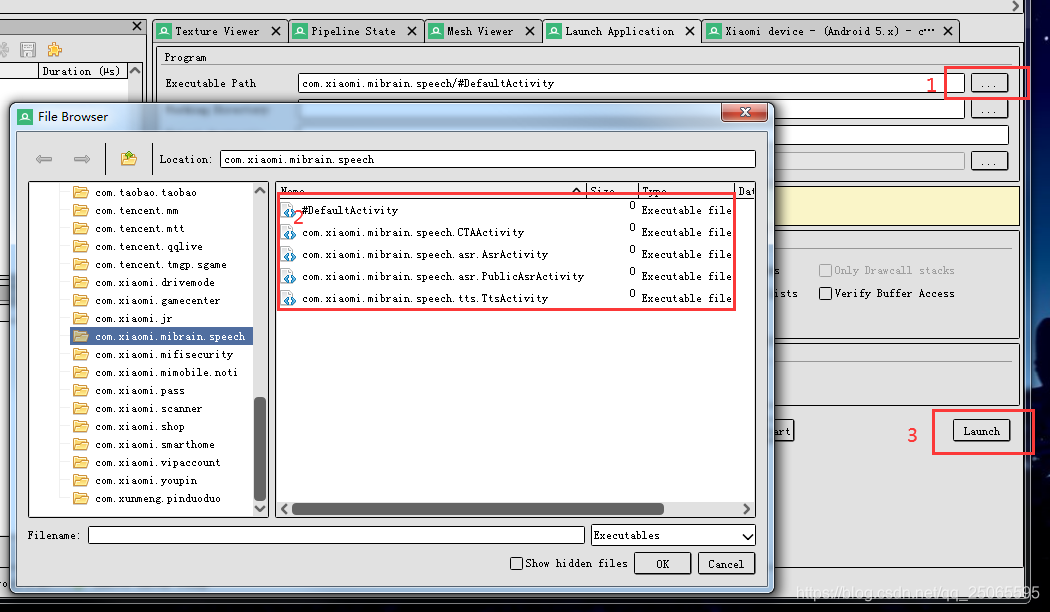This screenshot has height=612, width=1050.
Task: Click the save icon in left panel toolbar
Action: pos(28,50)
